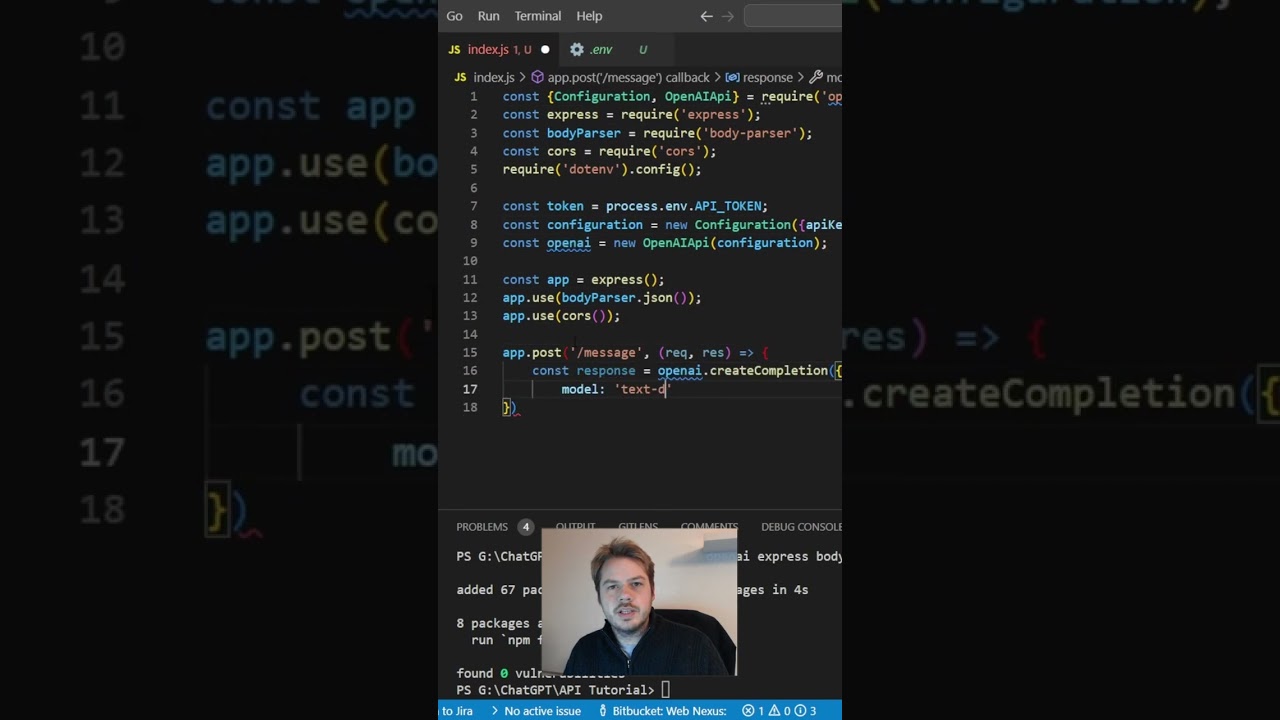Viewport: 1280px width, 720px height.
Task: Go forward with the right navigation arrow
Action: 727,16
